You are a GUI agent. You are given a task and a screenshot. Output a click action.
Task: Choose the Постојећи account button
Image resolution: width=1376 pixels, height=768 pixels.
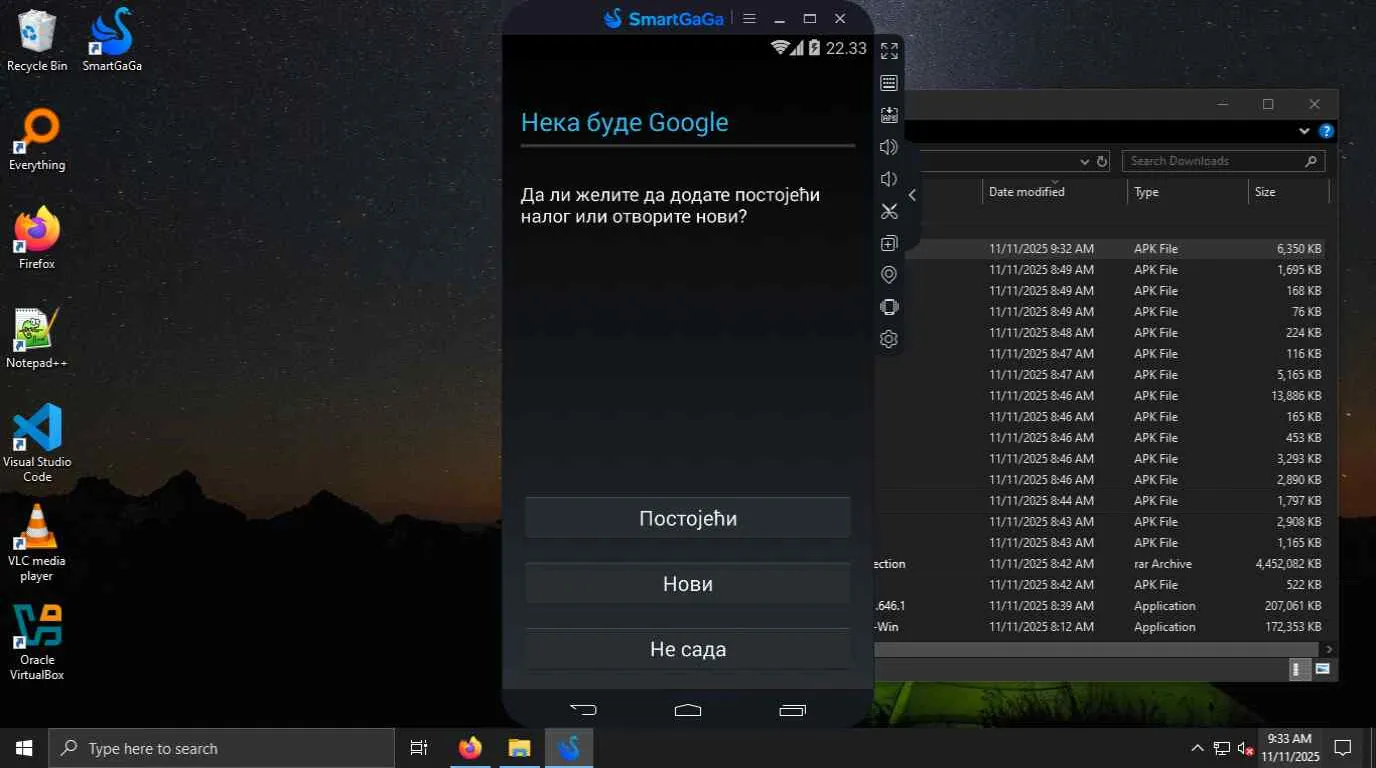click(x=688, y=518)
